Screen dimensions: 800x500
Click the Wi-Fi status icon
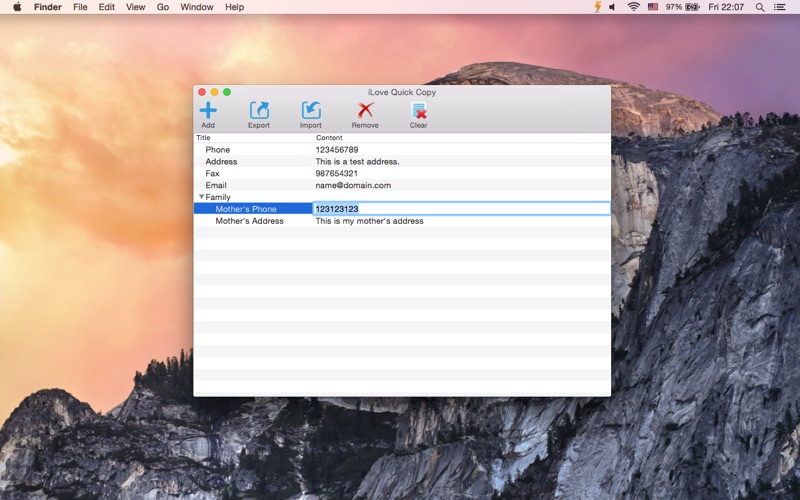(x=633, y=7)
